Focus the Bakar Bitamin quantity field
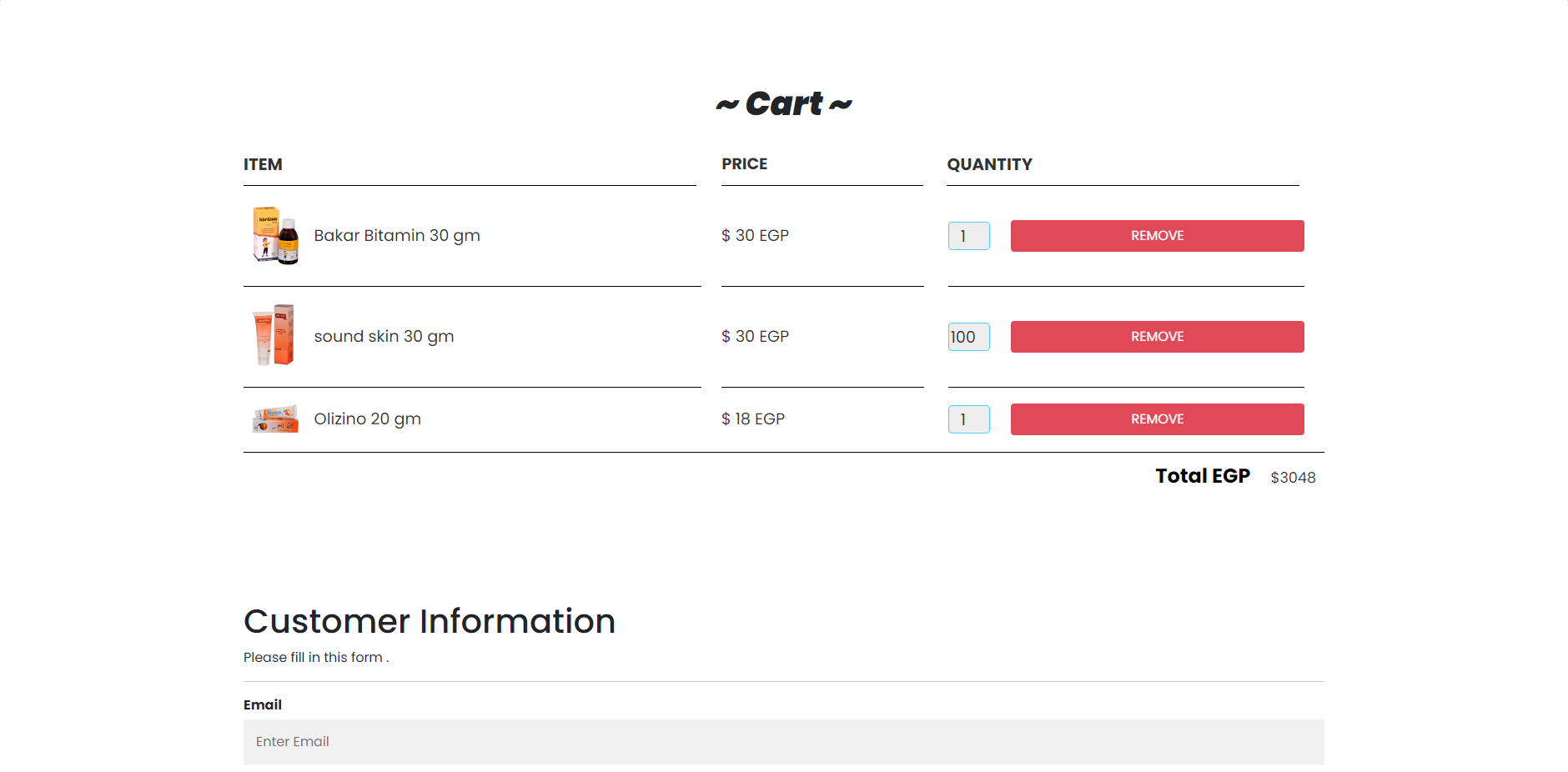1568x772 pixels. [x=968, y=236]
